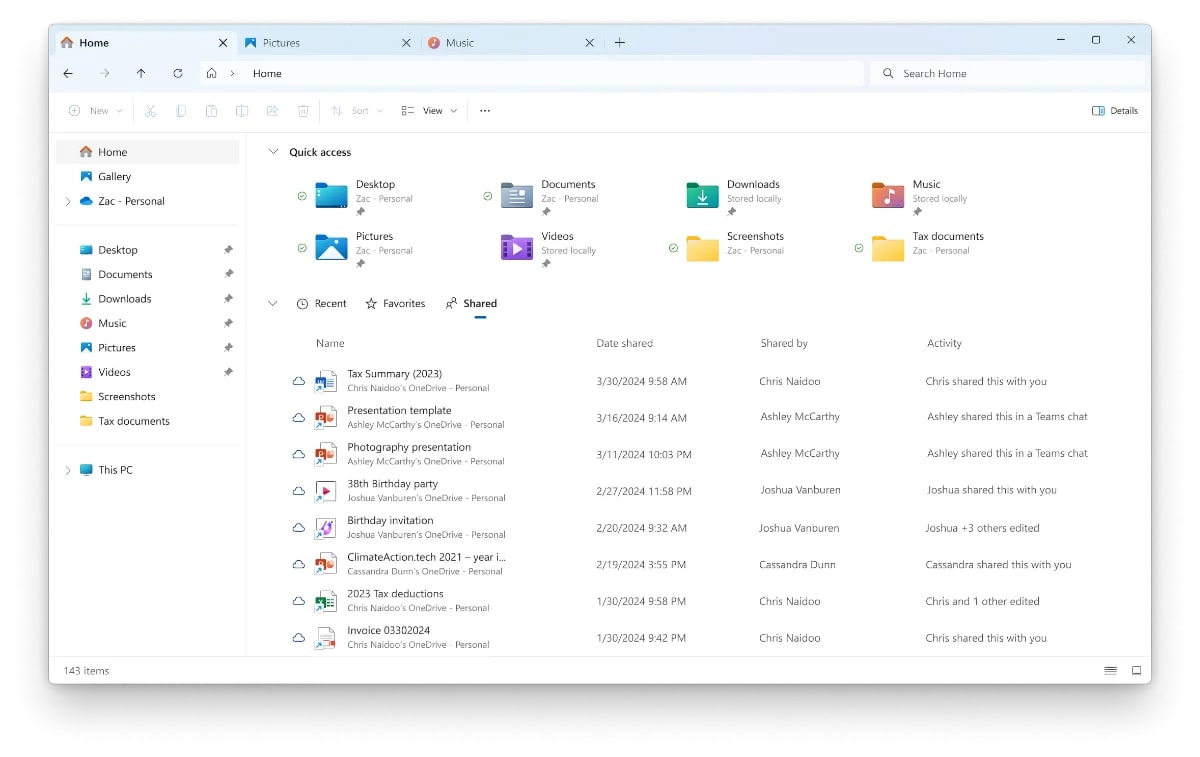This screenshot has height=757, width=1200.
Task: Refresh the current folder view
Action: (178, 73)
